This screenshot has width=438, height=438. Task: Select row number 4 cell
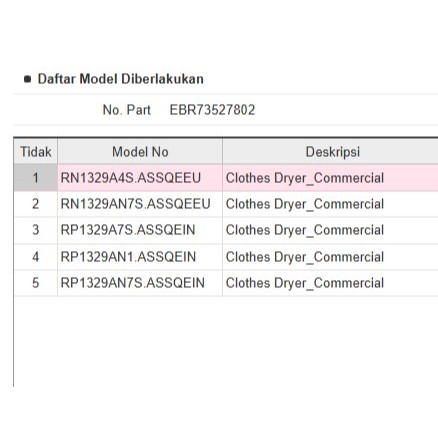(35, 257)
